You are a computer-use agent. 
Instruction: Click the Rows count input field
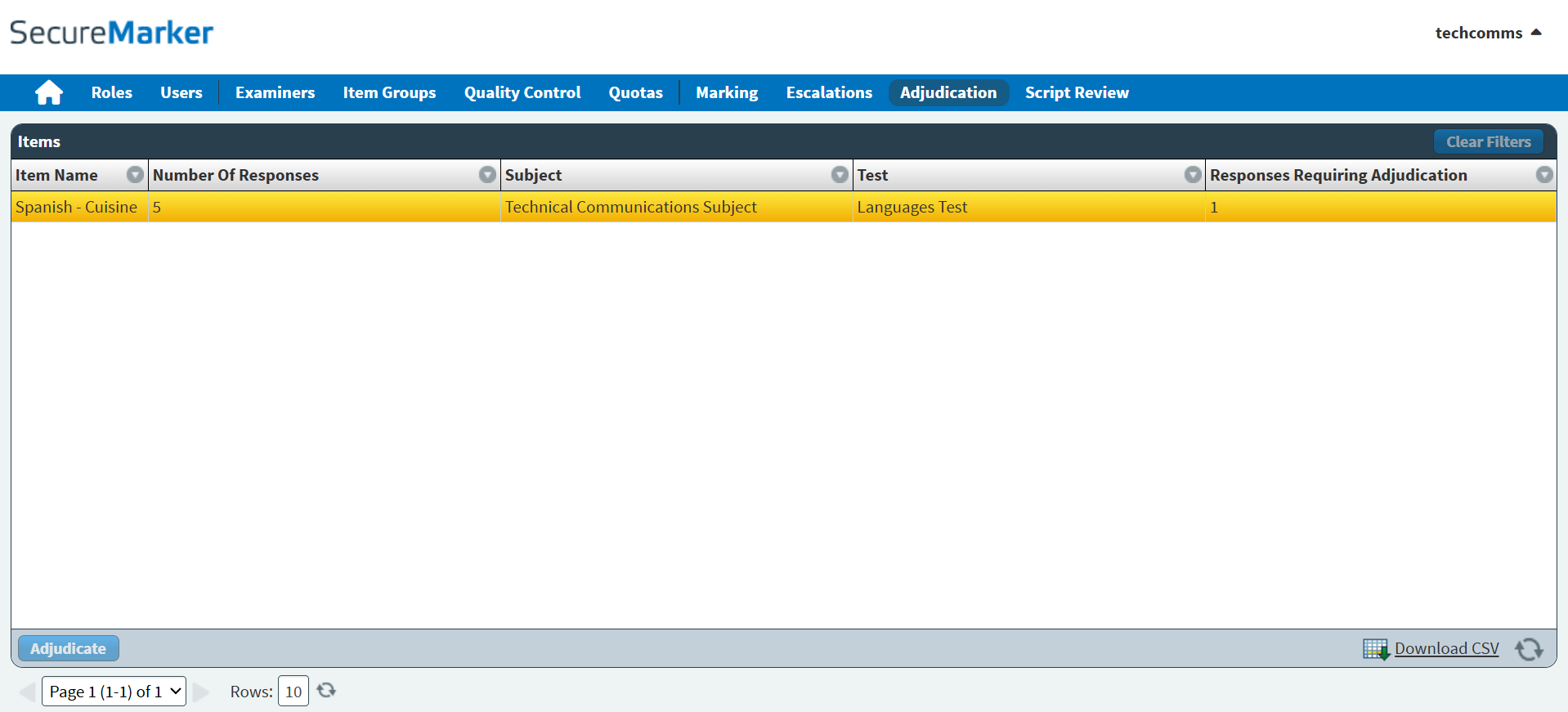(293, 692)
